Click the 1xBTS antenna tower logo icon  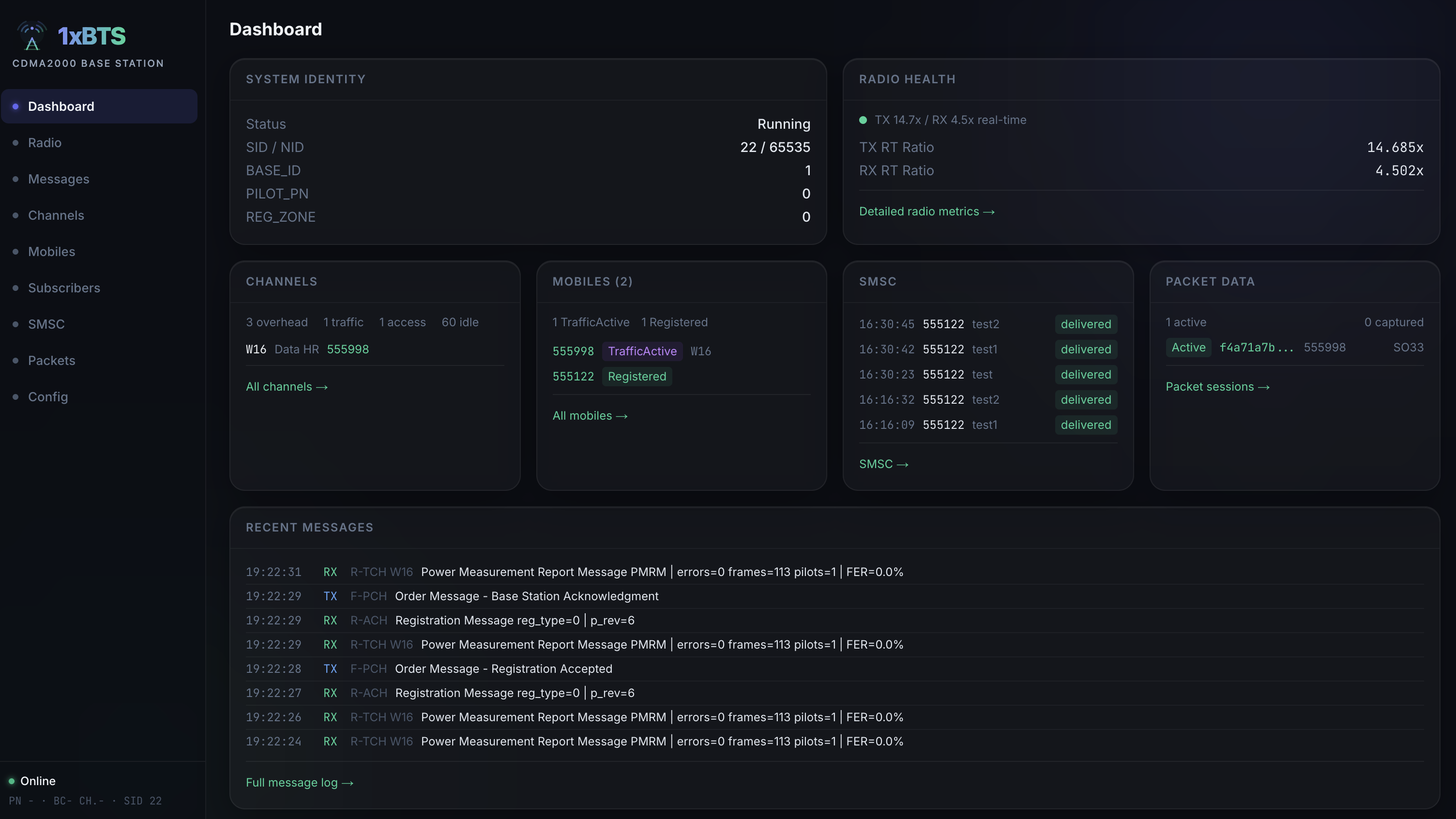click(x=32, y=36)
